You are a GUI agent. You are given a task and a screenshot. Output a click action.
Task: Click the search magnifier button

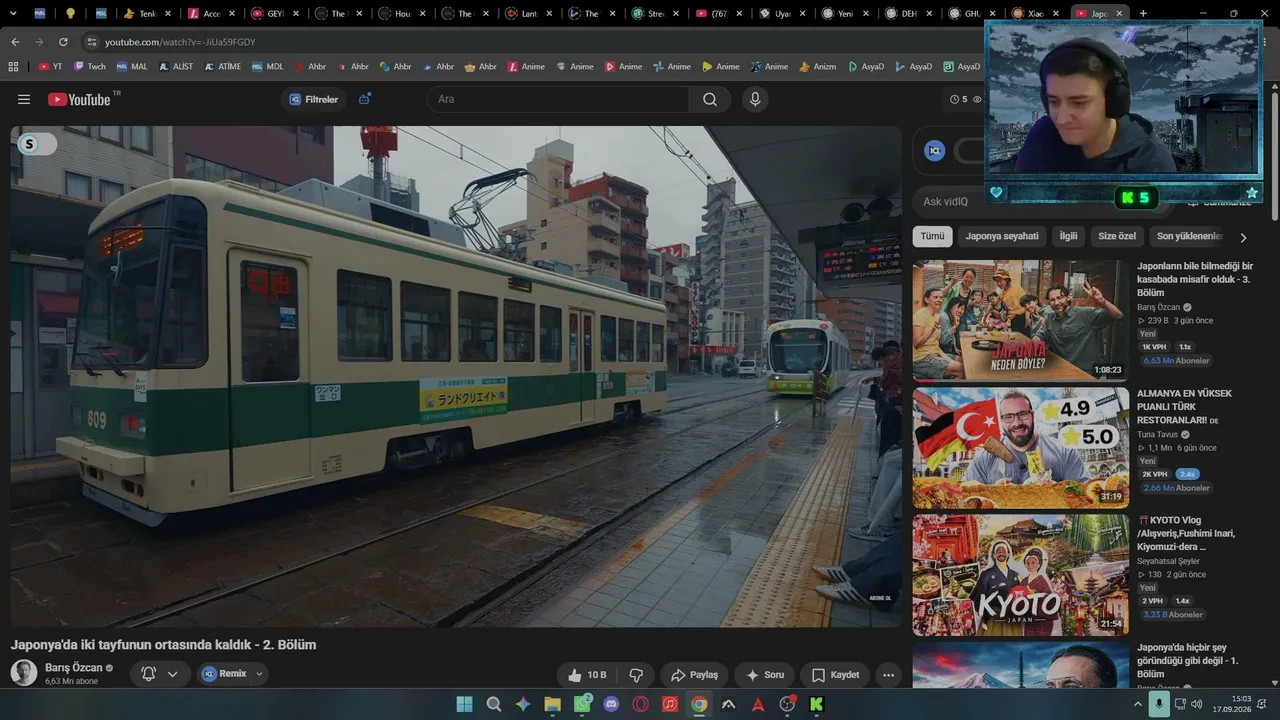click(x=710, y=99)
